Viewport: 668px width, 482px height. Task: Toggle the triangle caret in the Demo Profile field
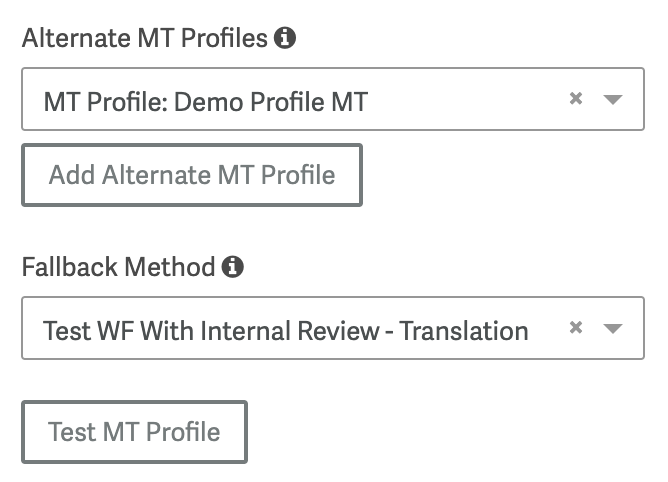(x=613, y=99)
